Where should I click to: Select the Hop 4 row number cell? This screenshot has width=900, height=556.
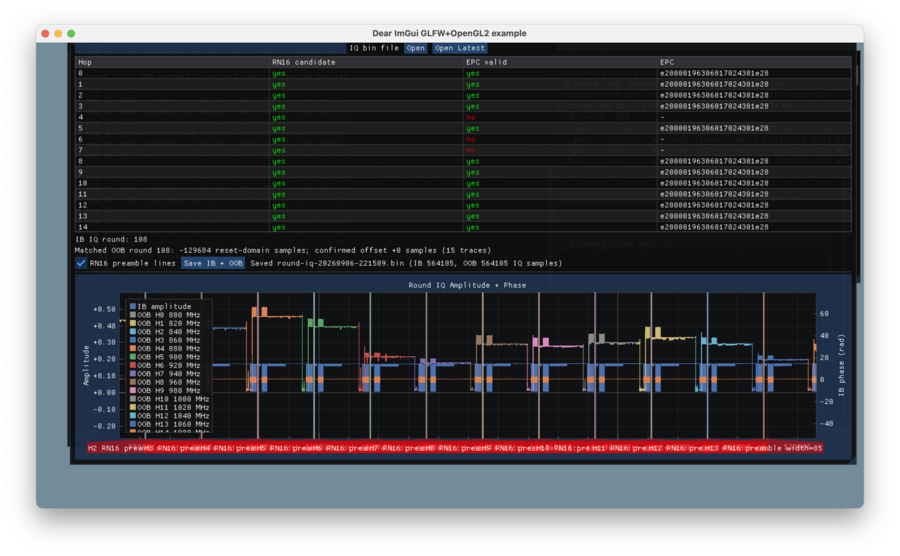click(x=80, y=118)
